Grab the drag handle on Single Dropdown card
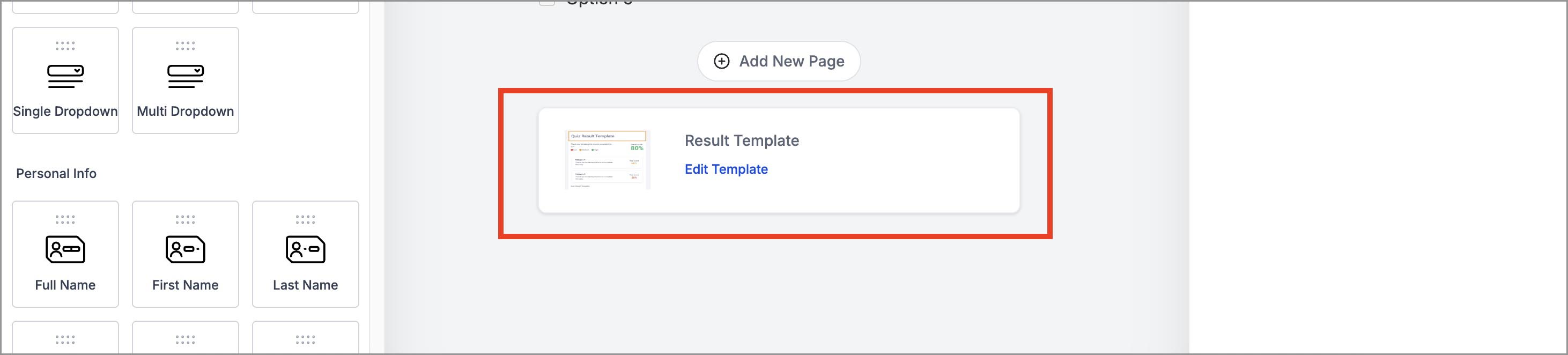Viewport: 1568px width, 355px height. pyautogui.click(x=65, y=46)
